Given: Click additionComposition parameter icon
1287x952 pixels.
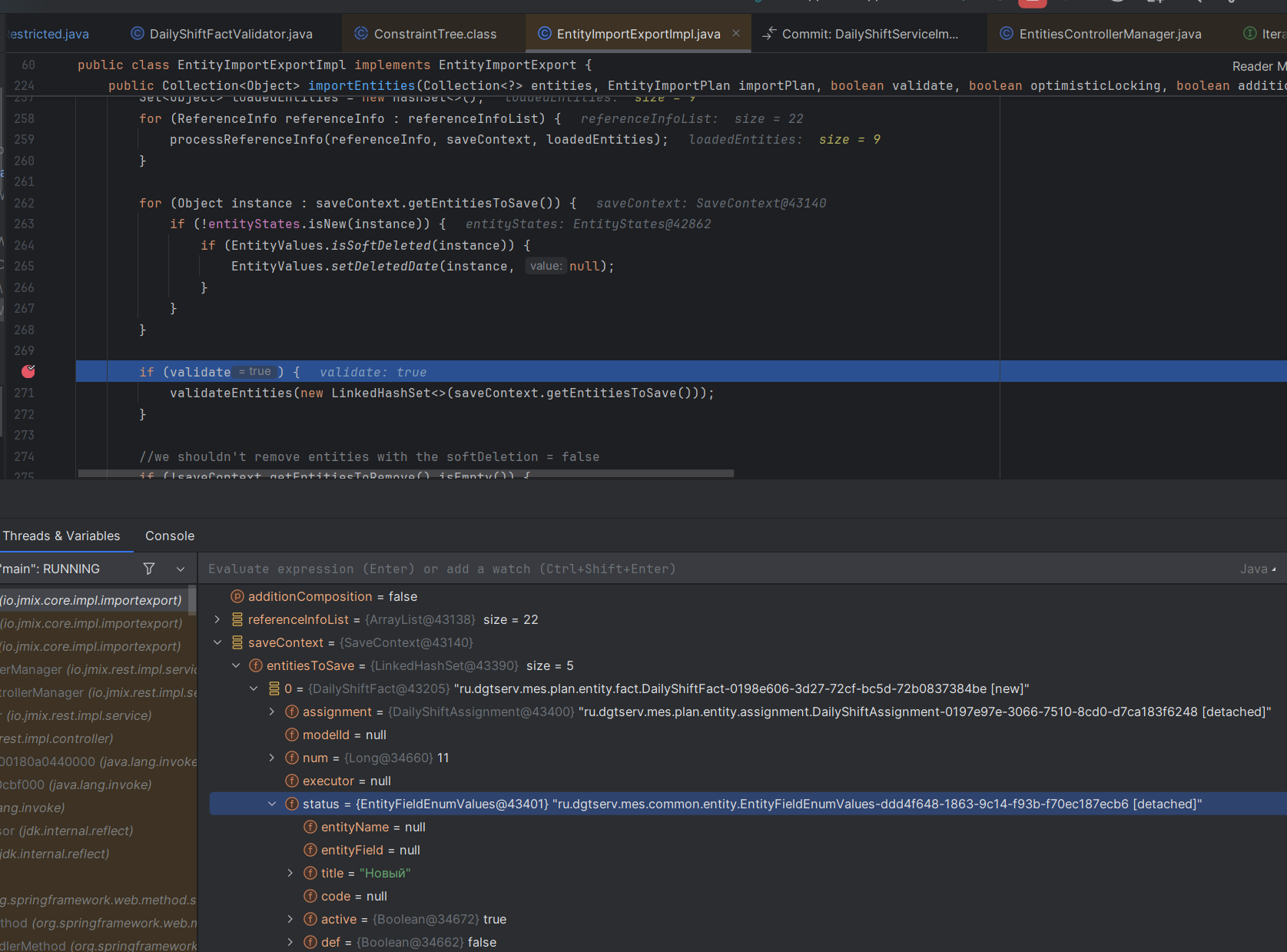Looking at the screenshot, I should [237, 596].
